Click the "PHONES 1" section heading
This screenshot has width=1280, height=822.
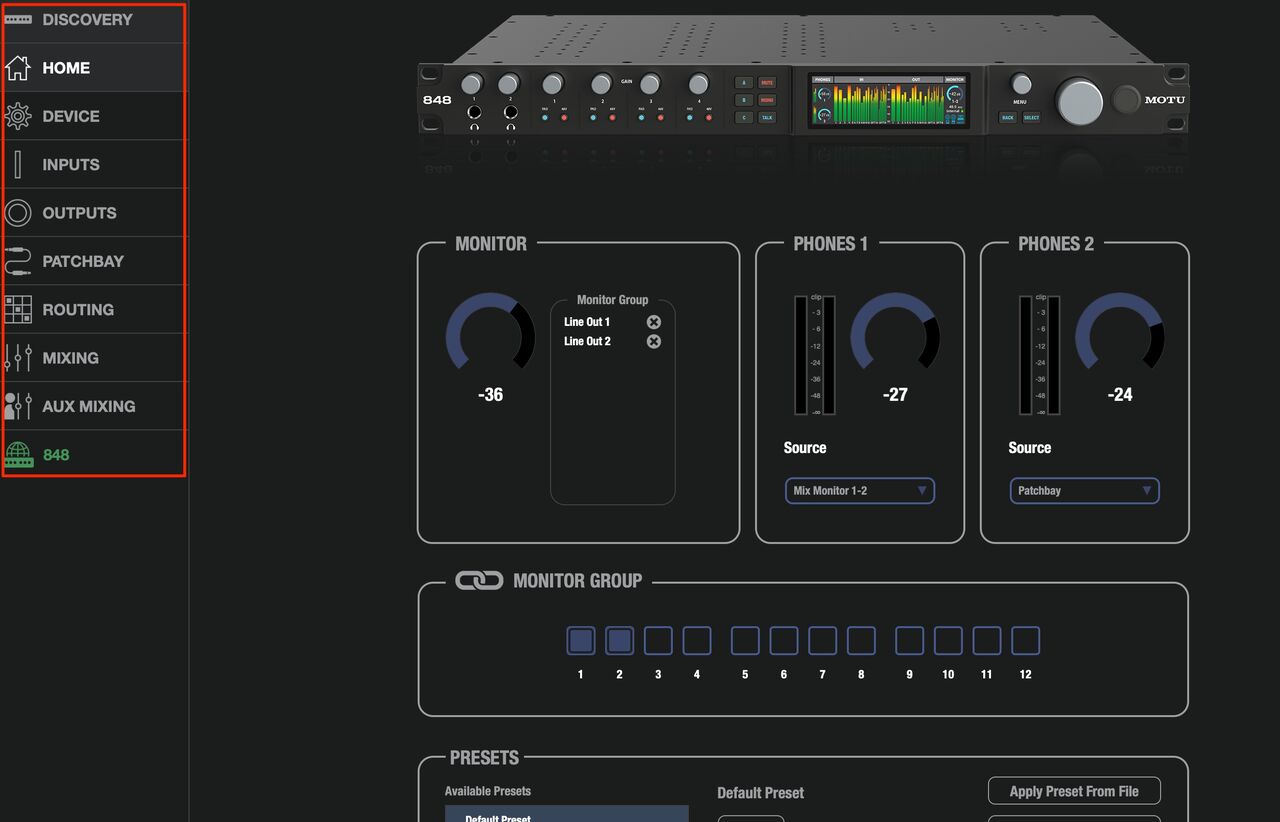831,244
